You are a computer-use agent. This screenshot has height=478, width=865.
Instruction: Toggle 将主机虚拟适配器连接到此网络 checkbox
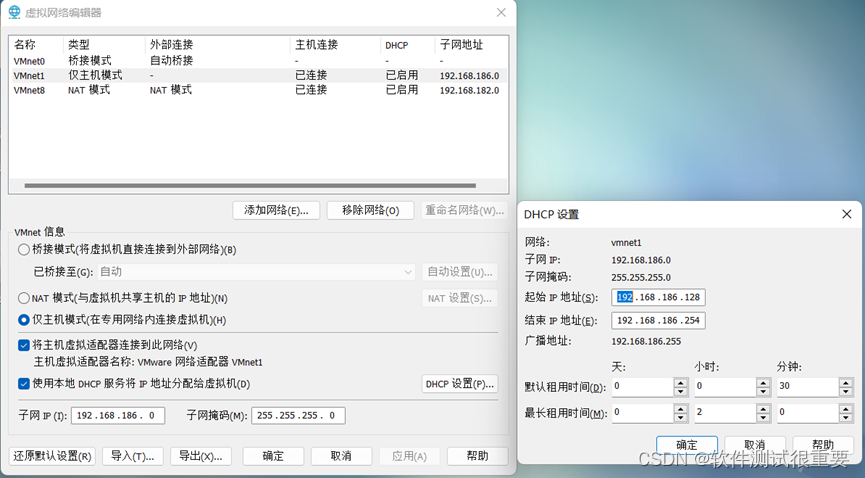tap(24, 346)
